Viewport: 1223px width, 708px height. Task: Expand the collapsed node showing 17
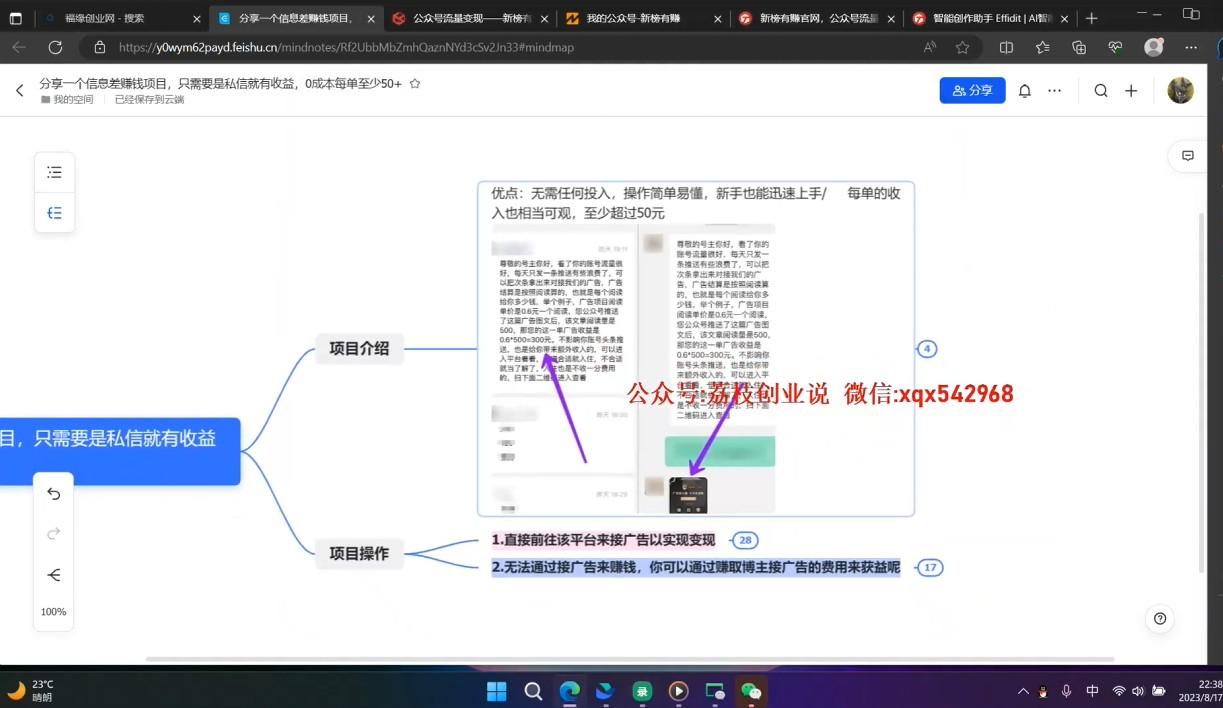(x=930, y=568)
